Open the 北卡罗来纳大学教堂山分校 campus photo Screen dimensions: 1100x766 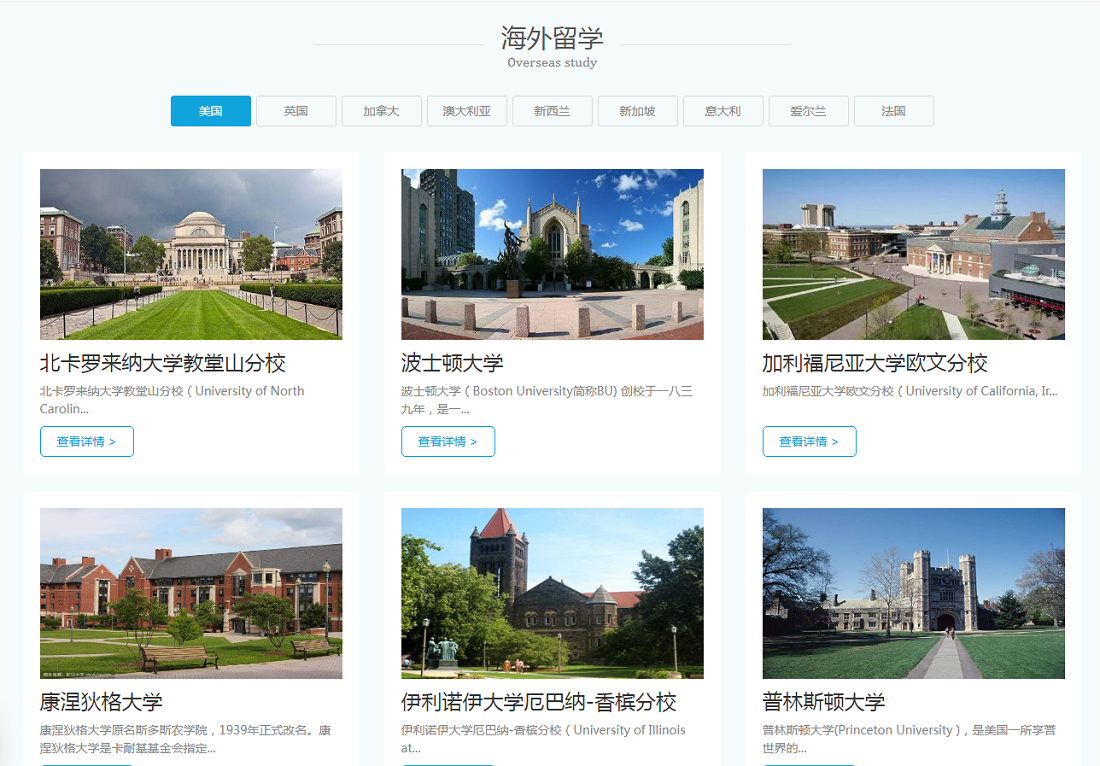click(x=191, y=254)
